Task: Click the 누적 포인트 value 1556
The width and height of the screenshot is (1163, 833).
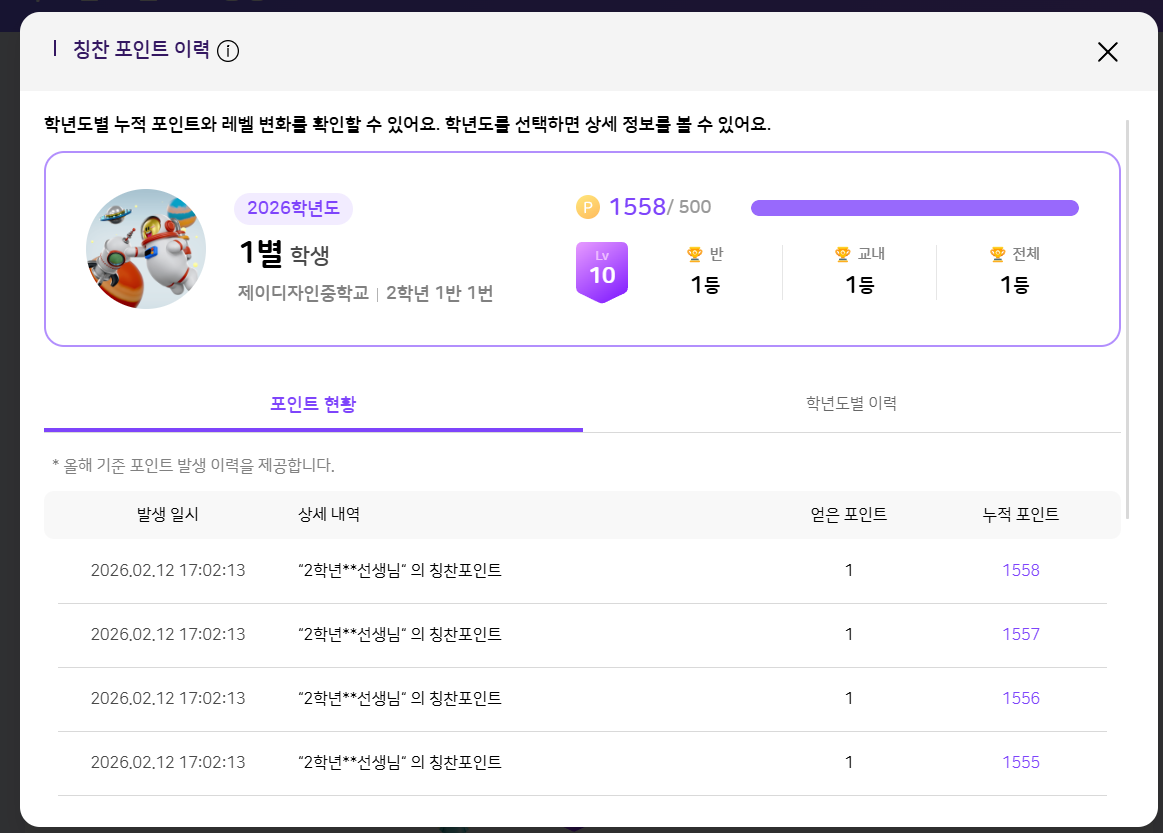Action: [1021, 699]
